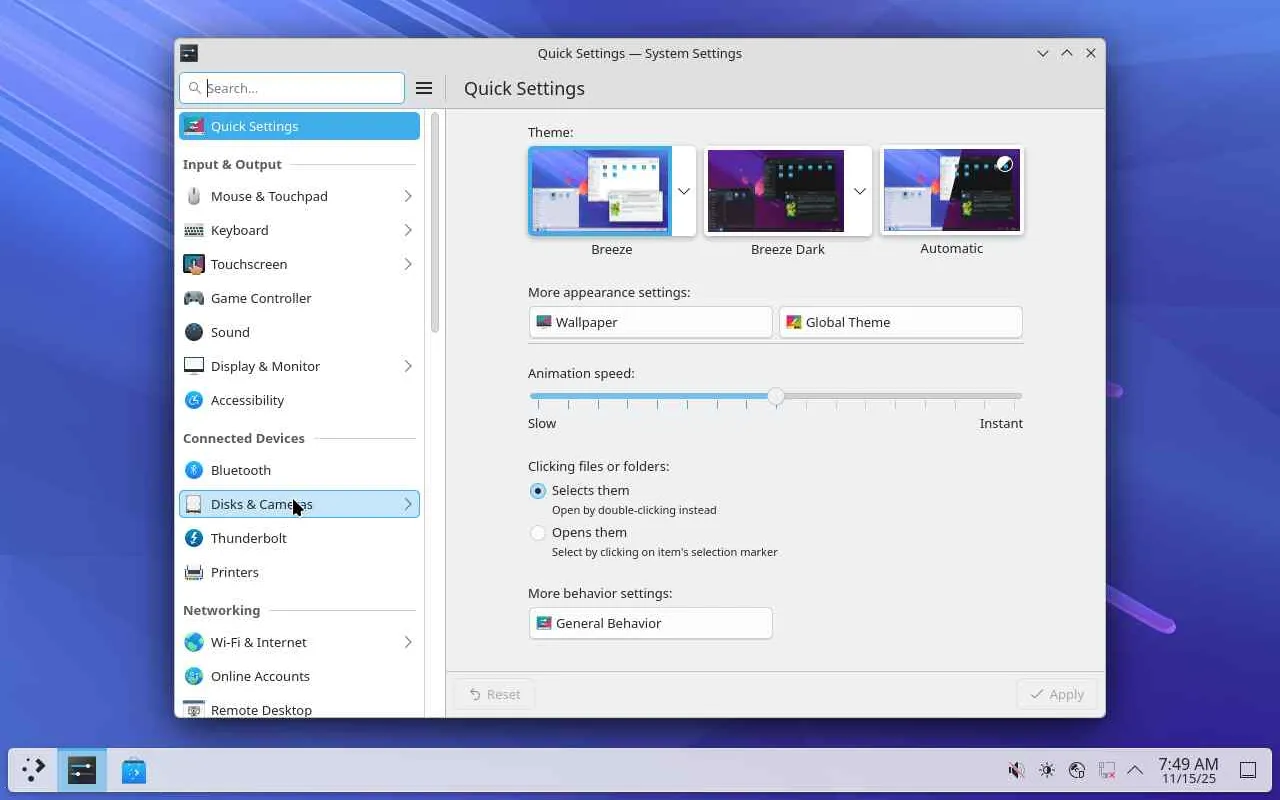Image resolution: width=1280 pixels, height=800 pixels.
Task: Show hidden system tray icons arrow
Action: [x=1135, y=770]
